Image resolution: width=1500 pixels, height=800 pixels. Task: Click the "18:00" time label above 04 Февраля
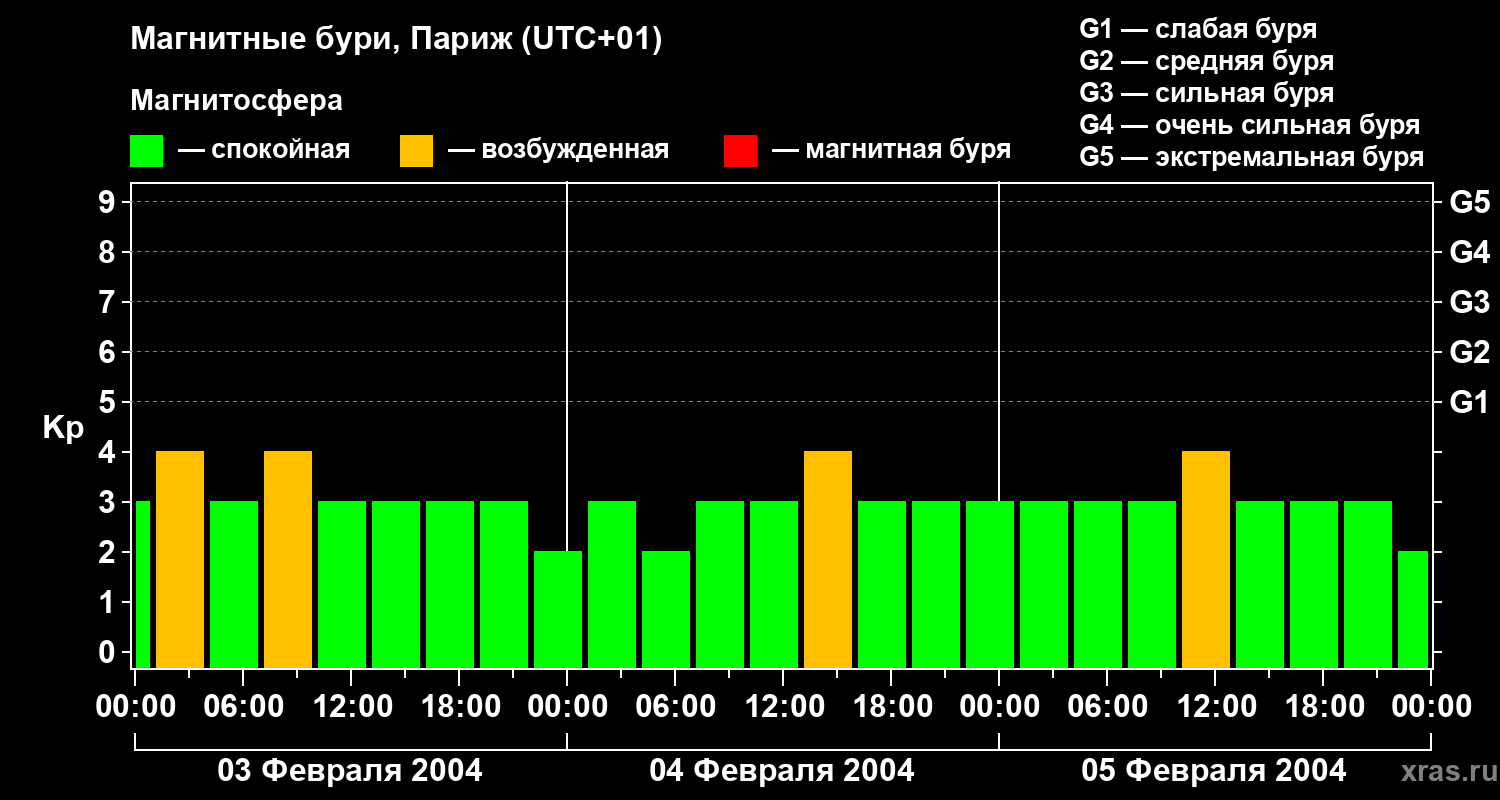coord(892,707)
